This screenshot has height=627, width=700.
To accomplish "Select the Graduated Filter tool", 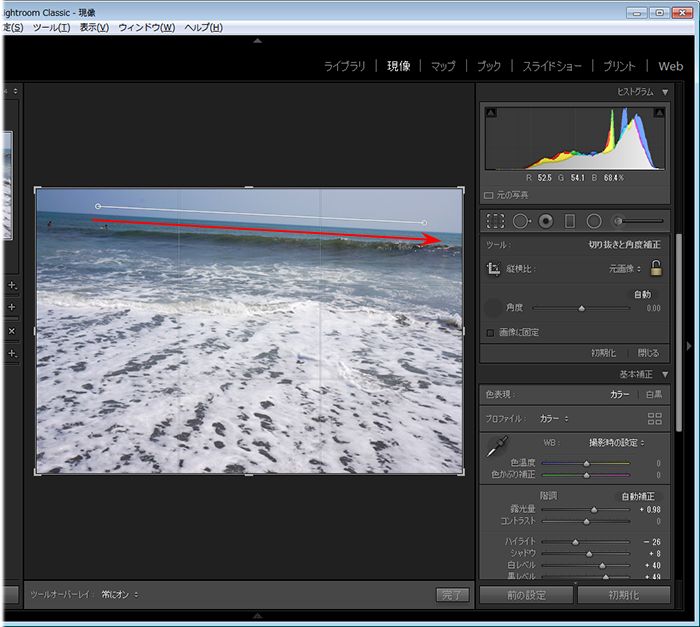I will pos(570,221).
